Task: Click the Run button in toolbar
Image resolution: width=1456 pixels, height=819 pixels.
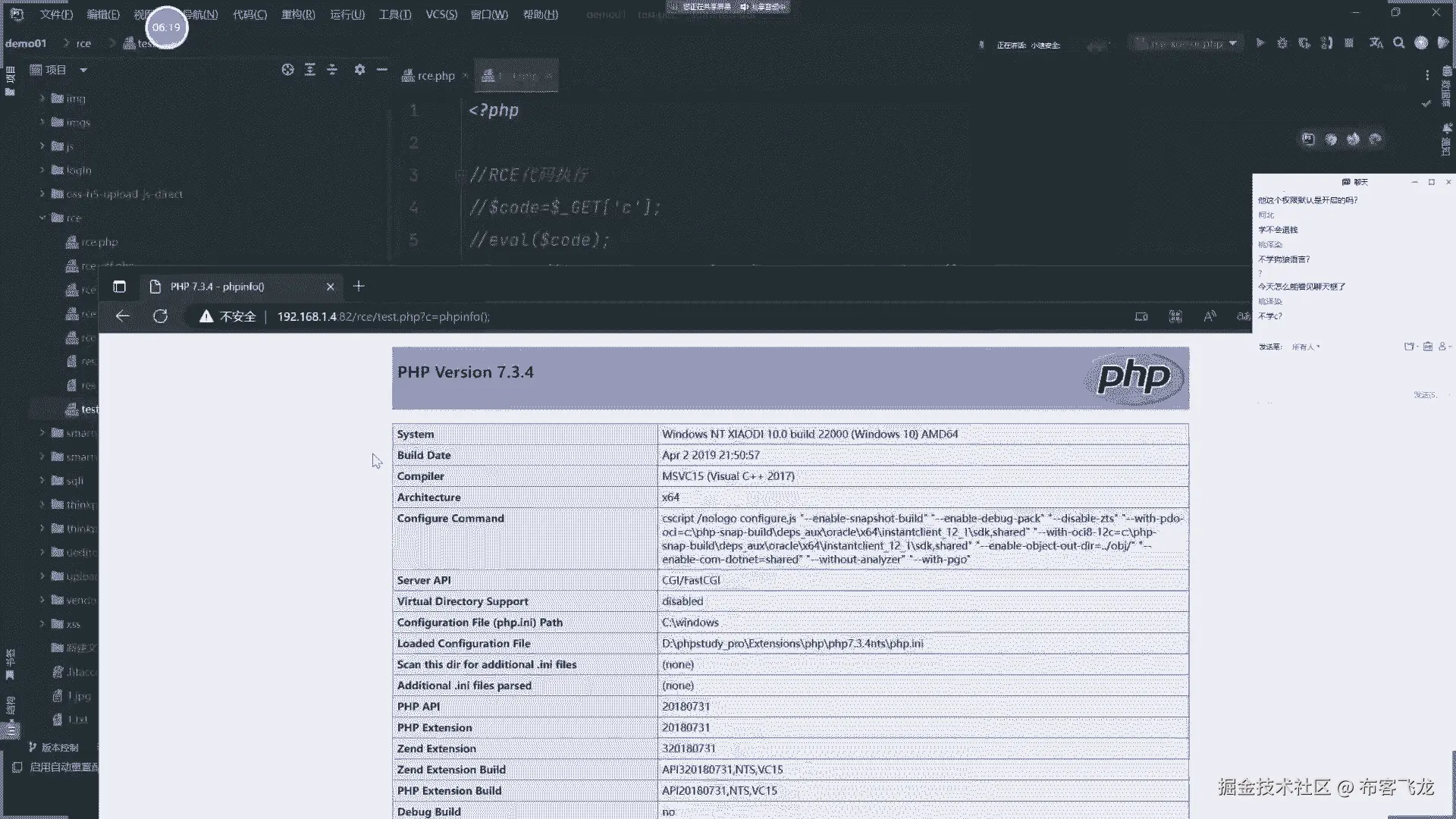Action: pyautogui.click(x=1260, y=43)
